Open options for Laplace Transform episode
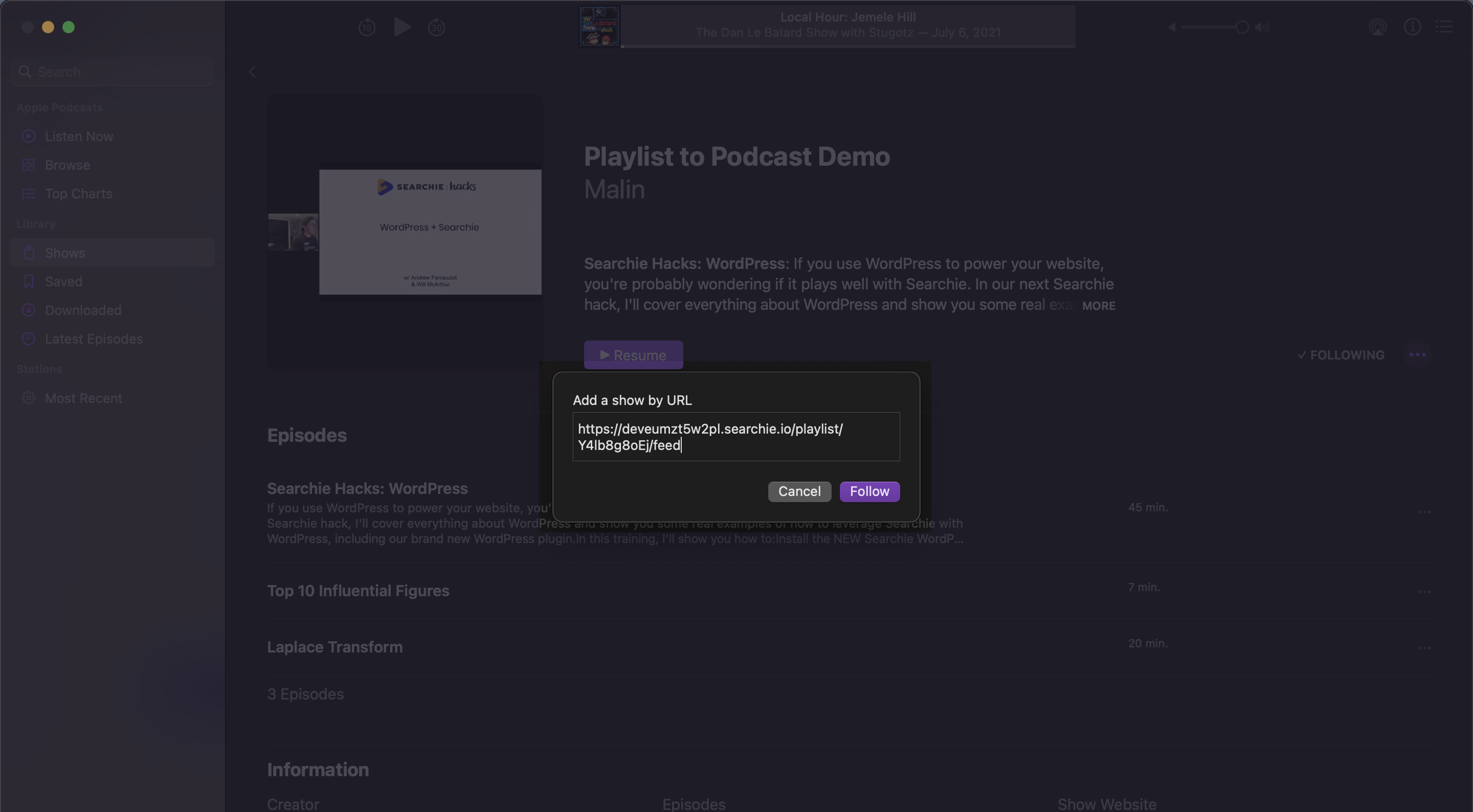The width and height of the screenshot is (1473, 812). point(1424,648)
